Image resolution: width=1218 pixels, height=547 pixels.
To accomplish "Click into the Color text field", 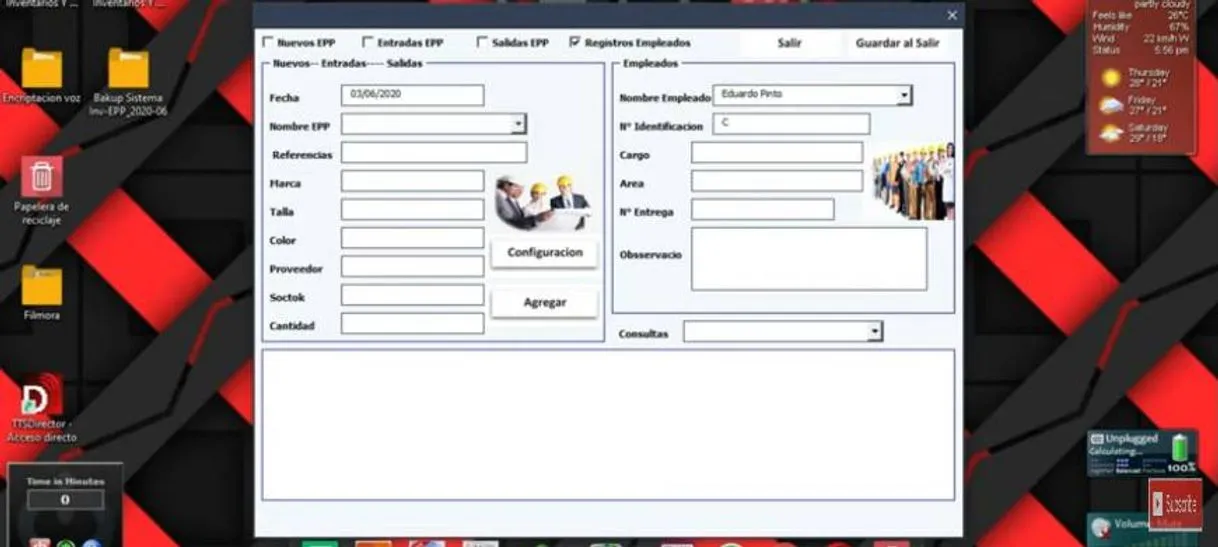I will click(x=412, y=238).
